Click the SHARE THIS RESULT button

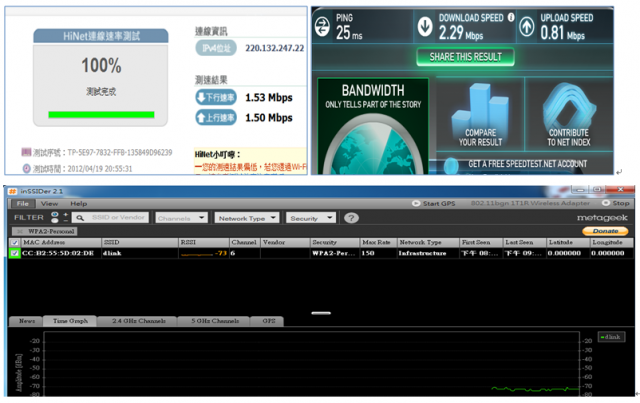click(x=465, y=57)
